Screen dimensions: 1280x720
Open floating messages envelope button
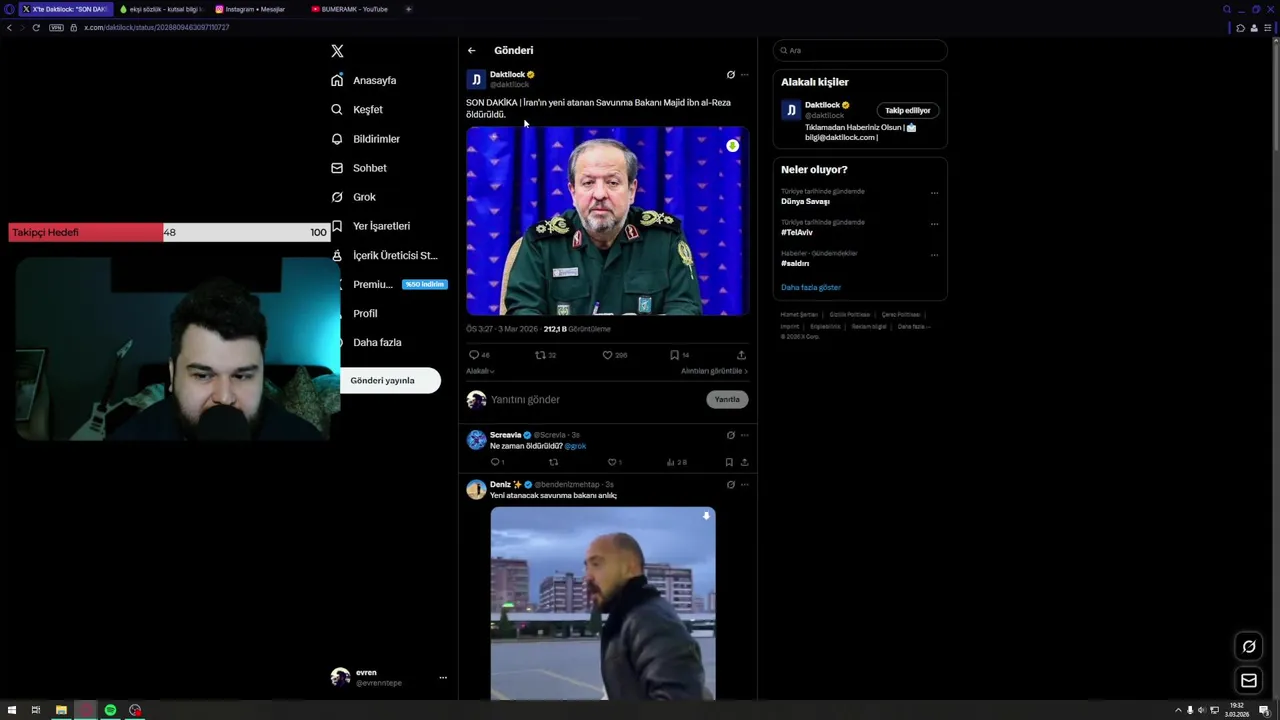[x=1249, y=681]
